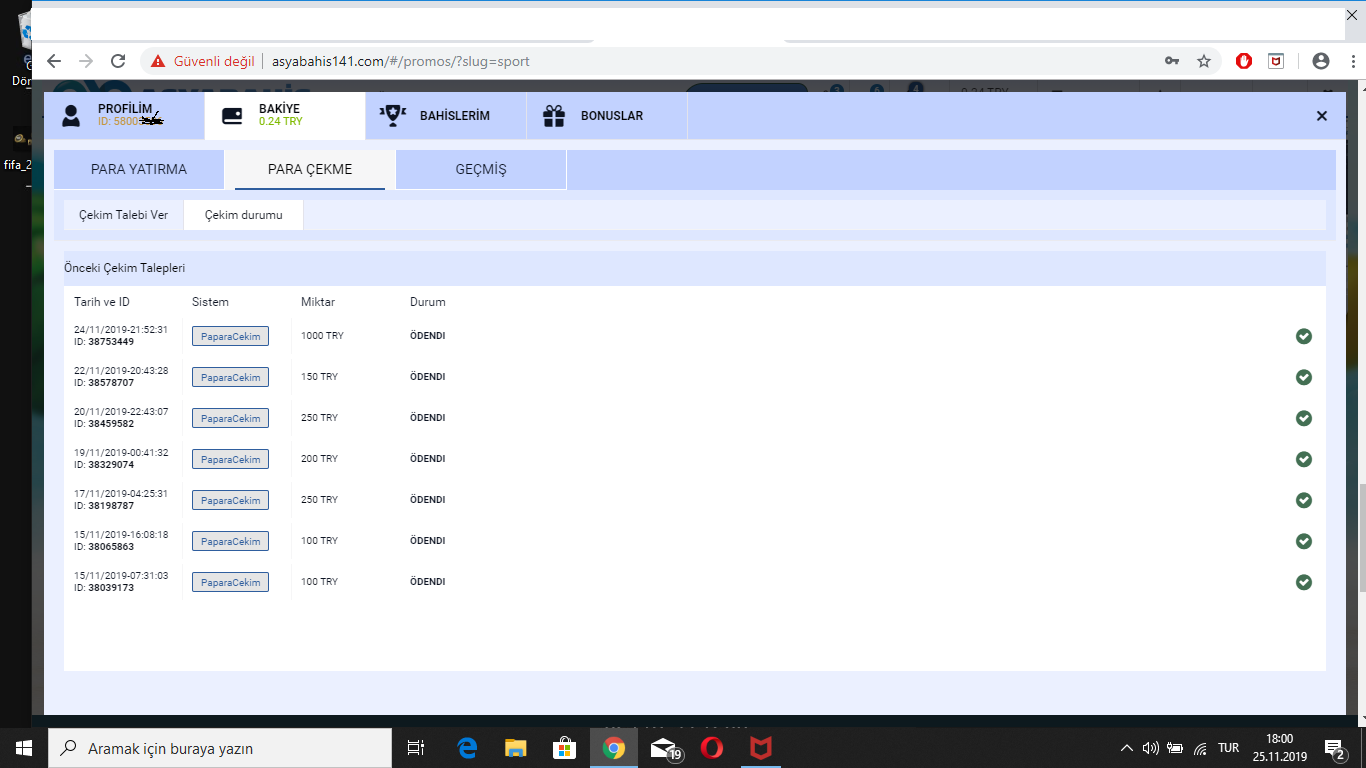The image size is (1366, 768).
Task: Click PaparaCekim for ID 38065863
Action: [230, 541]
